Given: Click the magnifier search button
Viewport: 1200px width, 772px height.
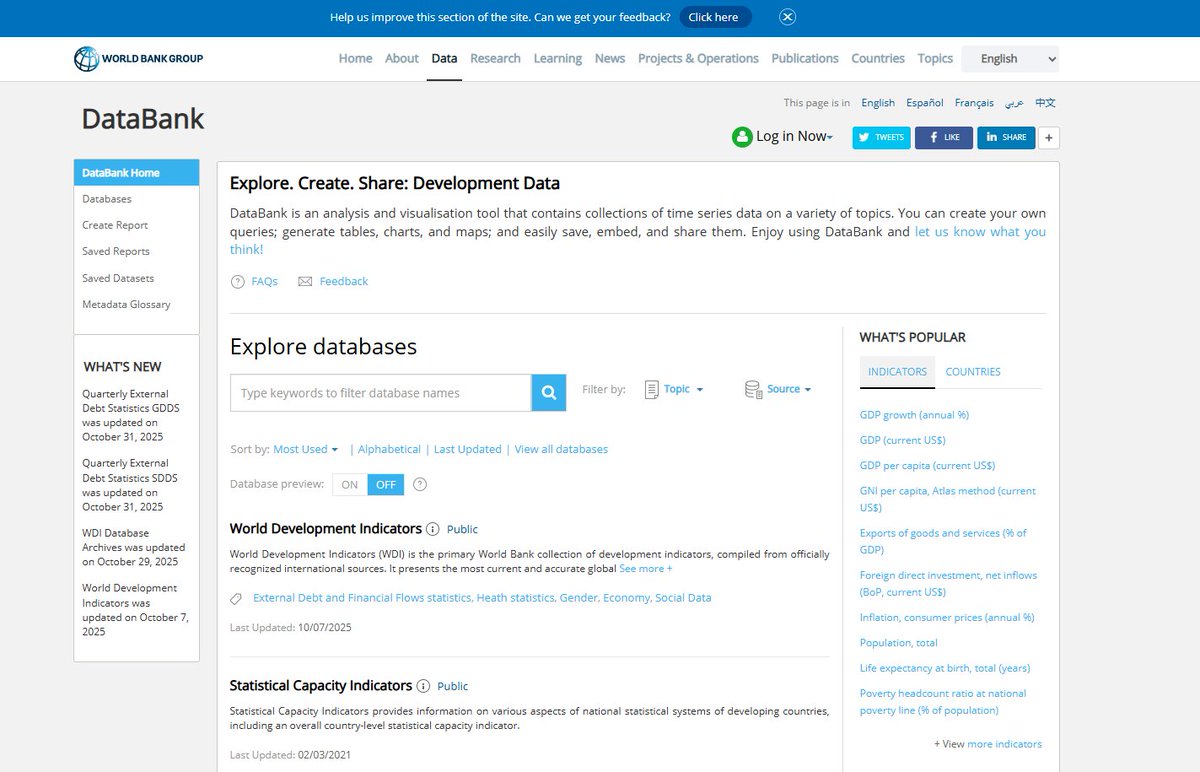Looking at the screenshot, I should [548, 393].
